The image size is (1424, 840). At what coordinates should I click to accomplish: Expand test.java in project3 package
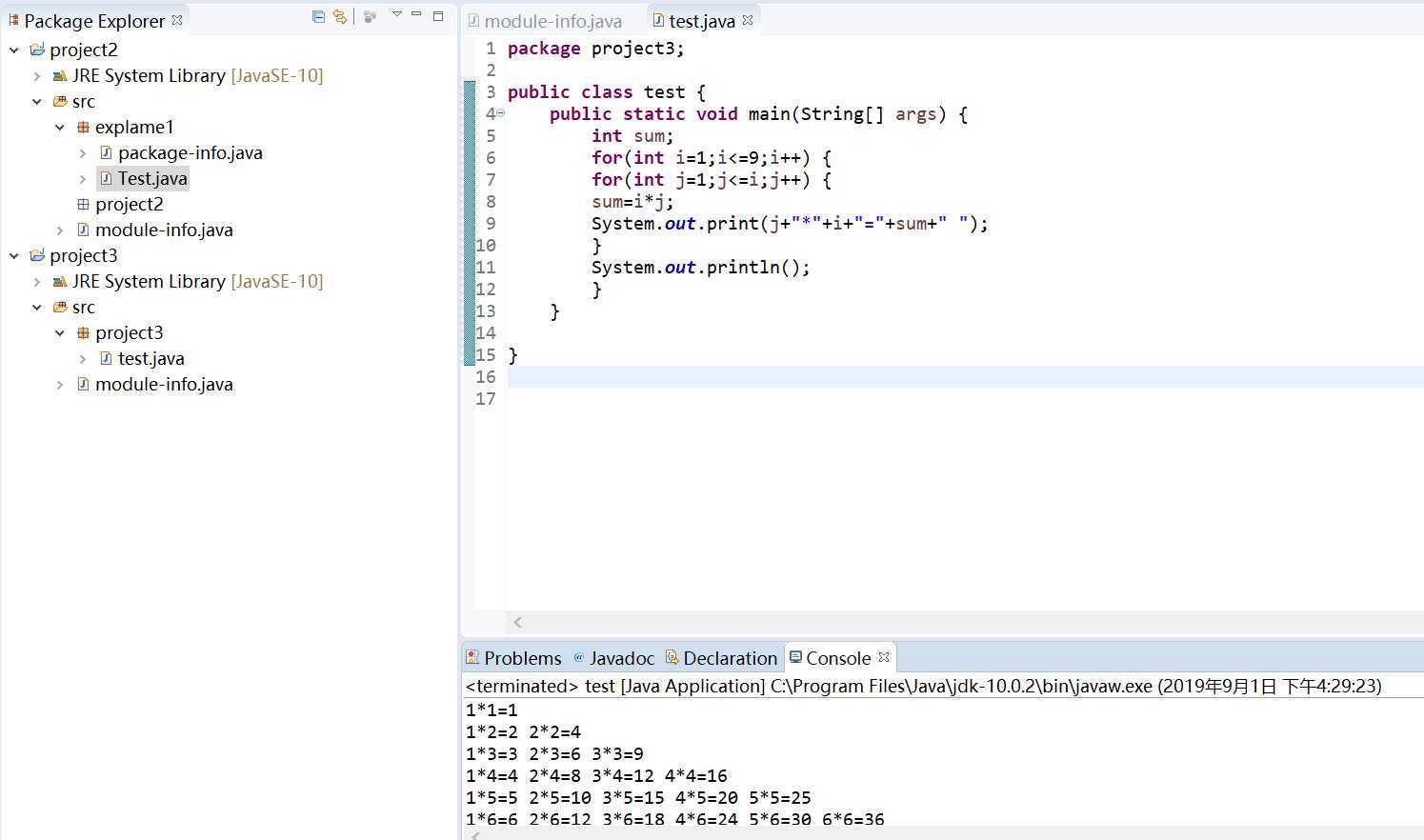(83, 358)
